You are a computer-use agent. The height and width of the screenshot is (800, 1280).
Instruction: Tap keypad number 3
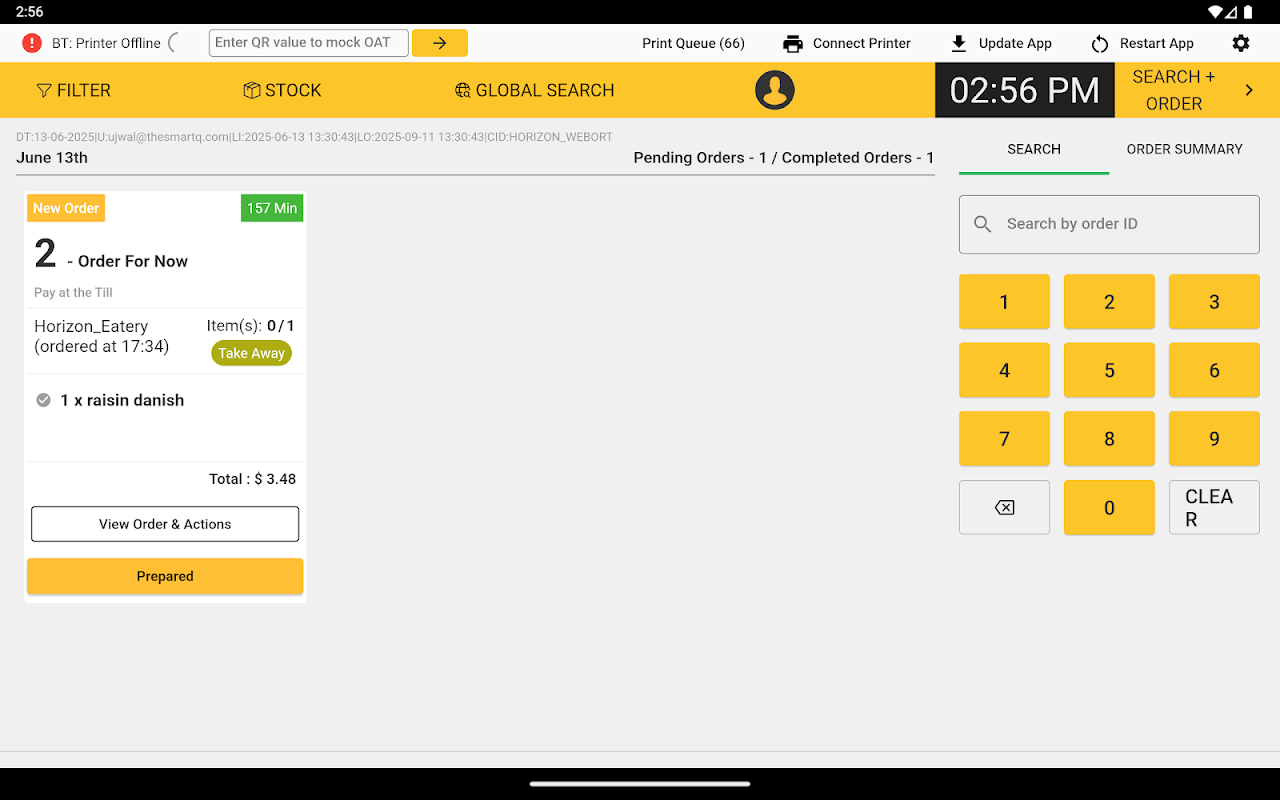(x=1214, y=302)
